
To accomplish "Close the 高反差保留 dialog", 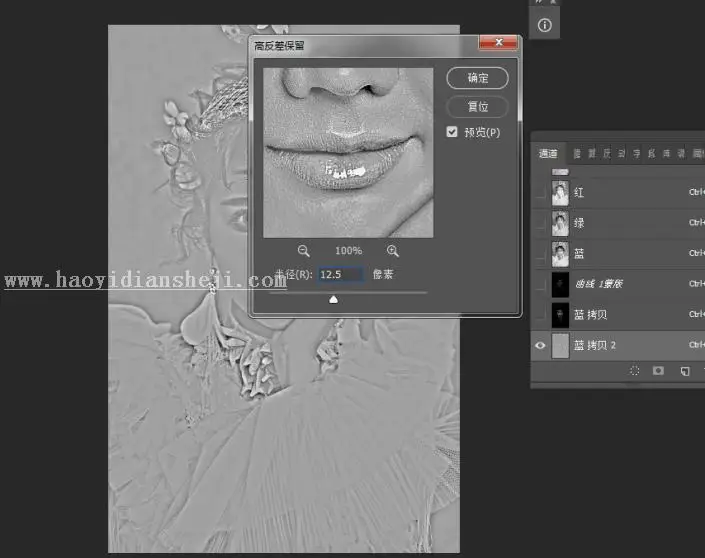I will (x=498, y=42).
